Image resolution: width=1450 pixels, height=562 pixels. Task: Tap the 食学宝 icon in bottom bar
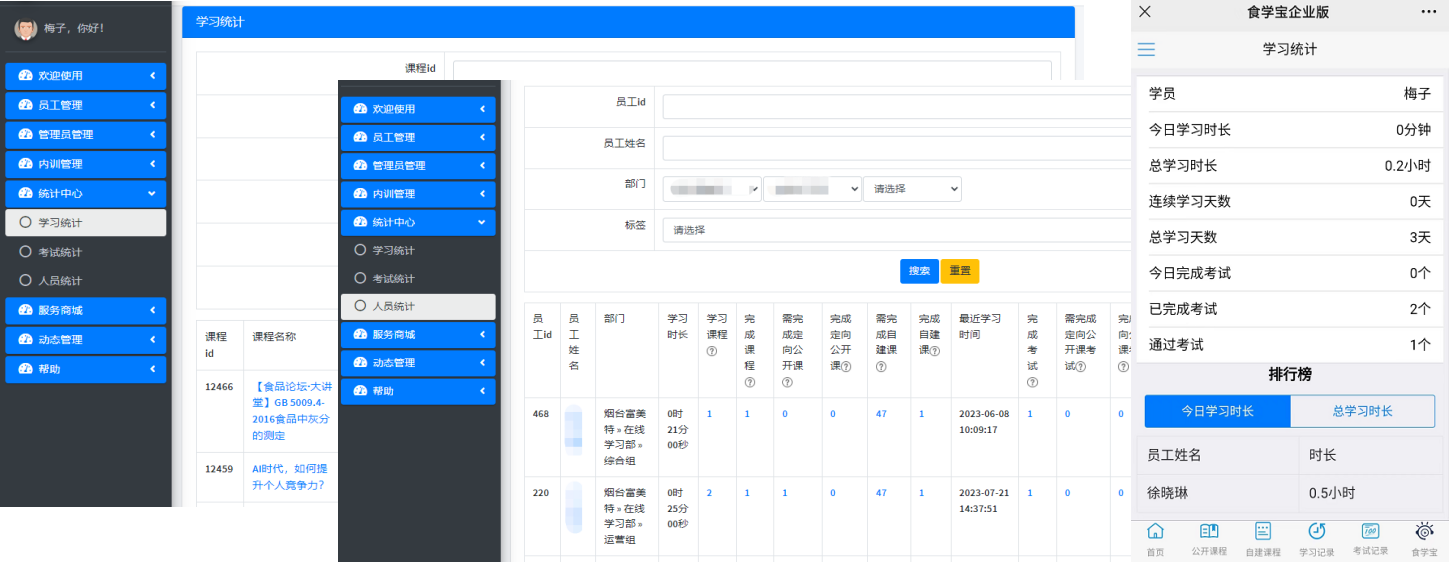coord(1424,537)
